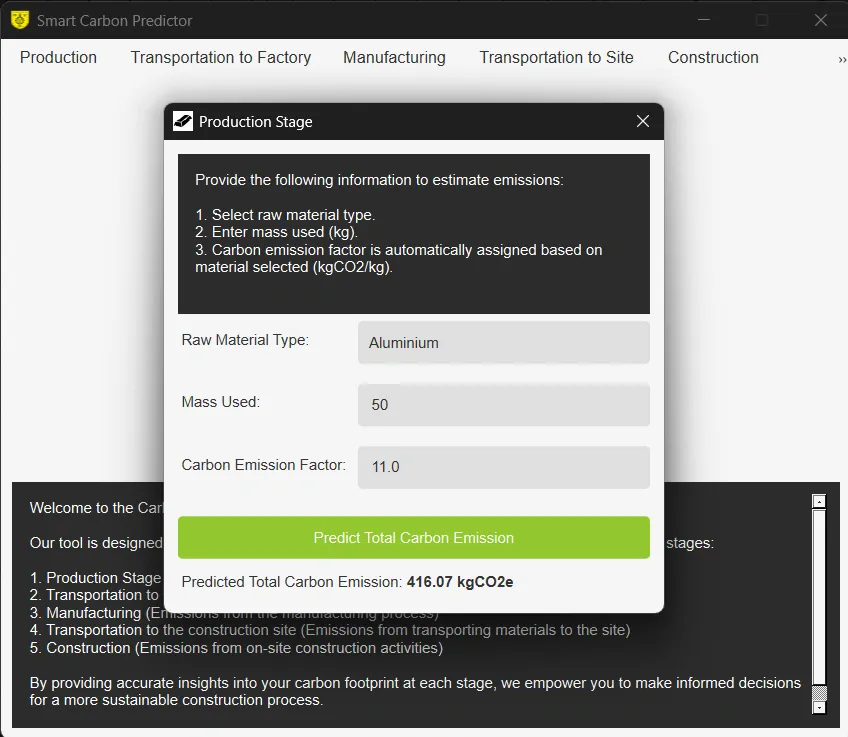
Task: Click the Mass Used input field
Action: click(503, 404)
